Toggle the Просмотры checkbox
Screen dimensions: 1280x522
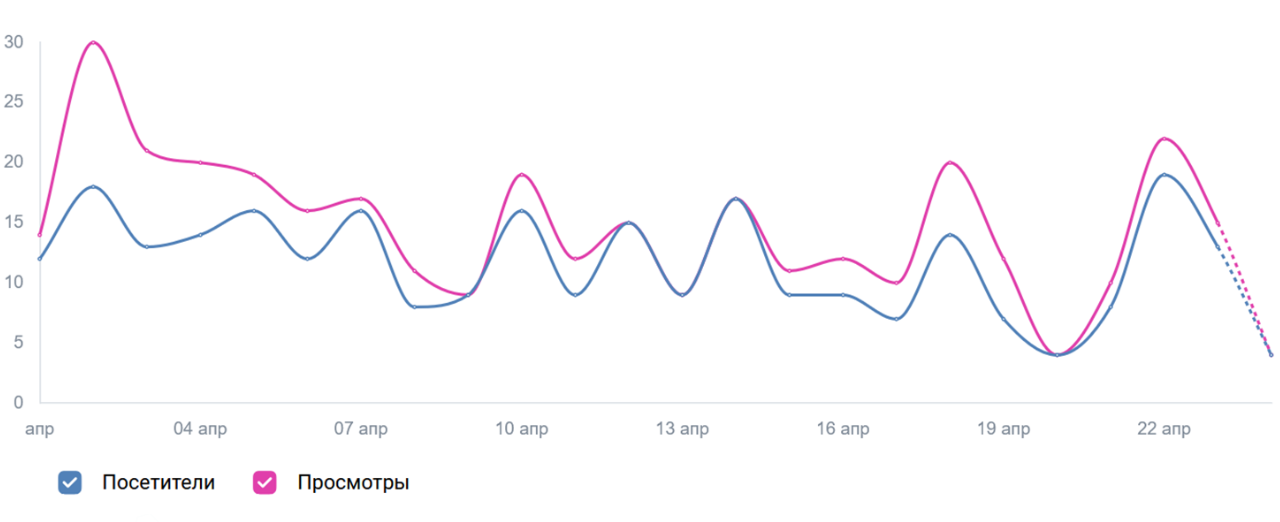tap(265, 483)
